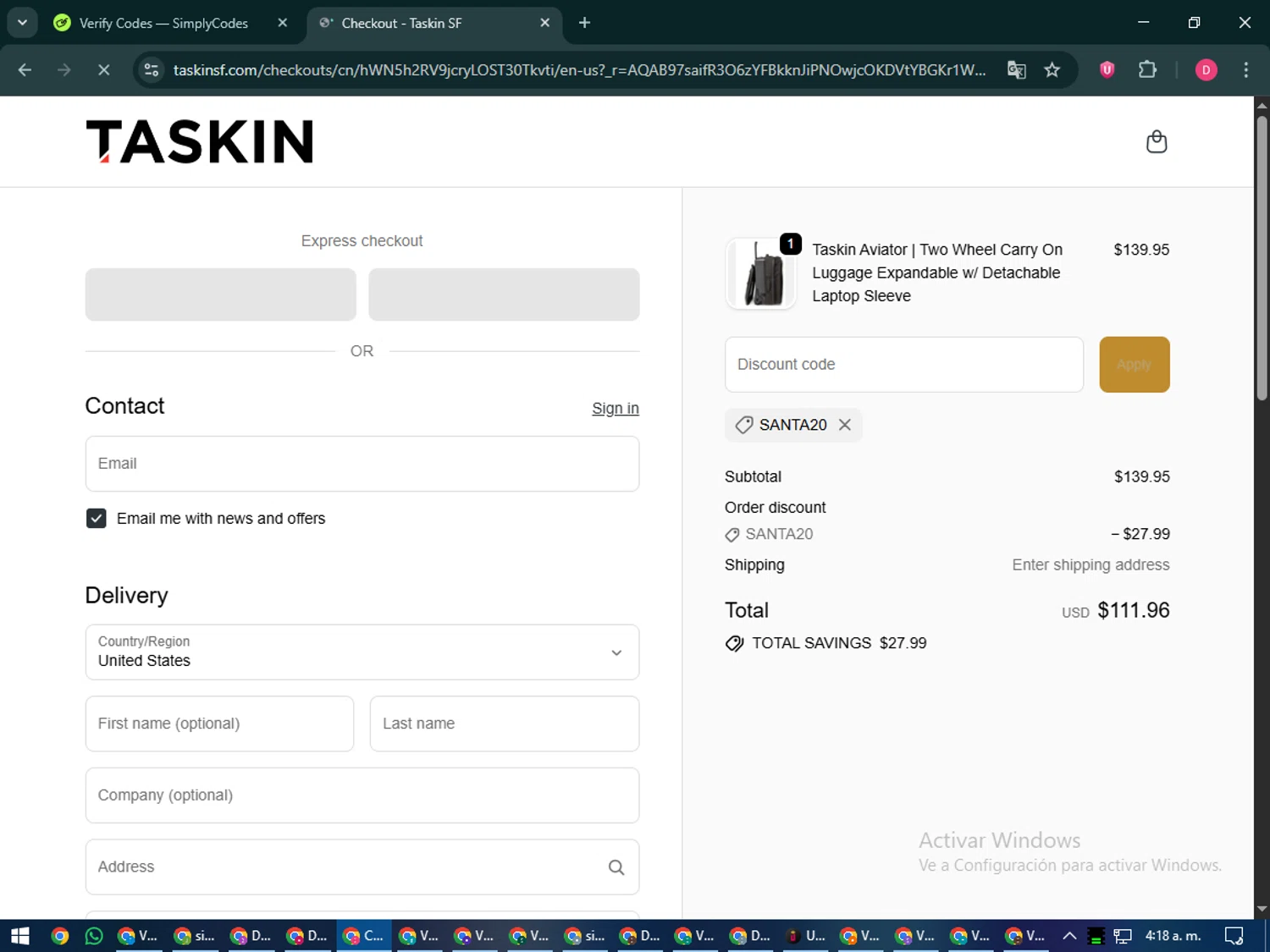Click the second express checkout placeholder button

(x=504, y=294)
